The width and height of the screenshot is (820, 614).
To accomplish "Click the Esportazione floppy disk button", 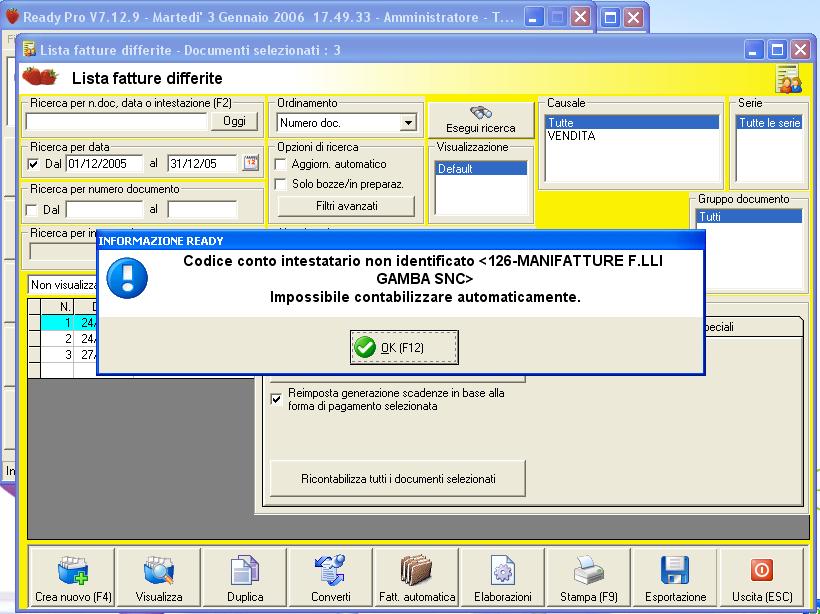I will click(675, 578).
